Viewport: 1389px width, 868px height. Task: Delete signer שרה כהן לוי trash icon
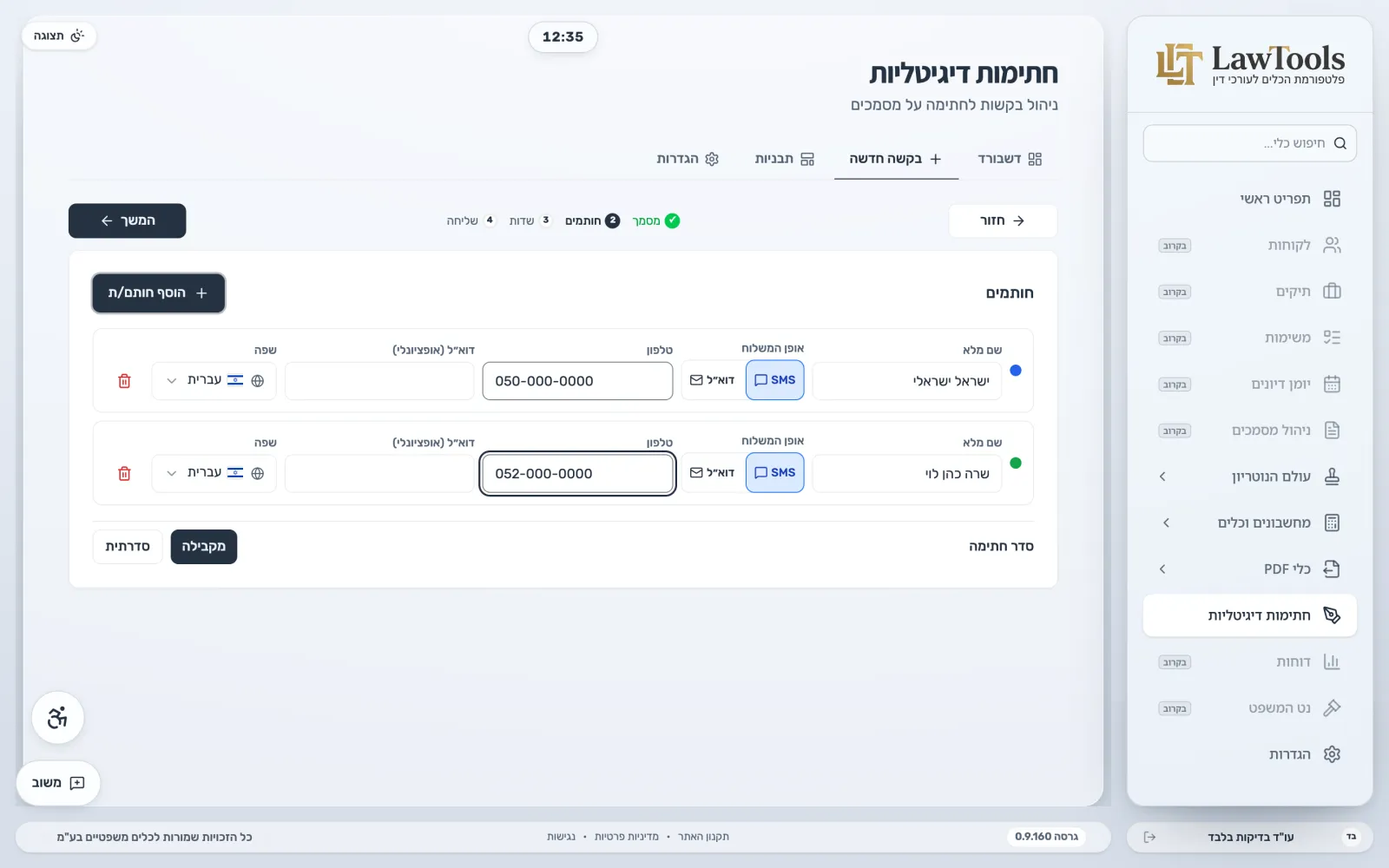point(124,473)
